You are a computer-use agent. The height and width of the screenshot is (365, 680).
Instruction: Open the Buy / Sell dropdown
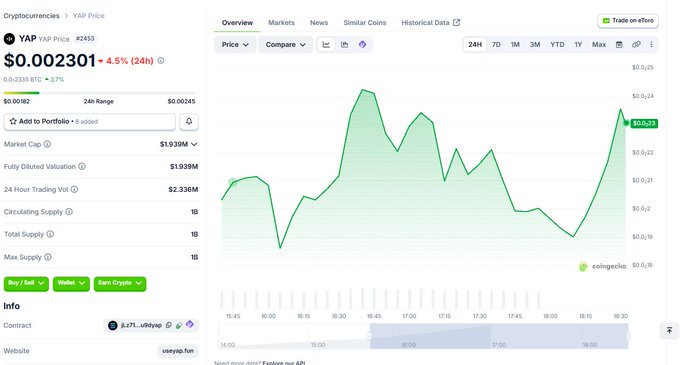point(26,284)
